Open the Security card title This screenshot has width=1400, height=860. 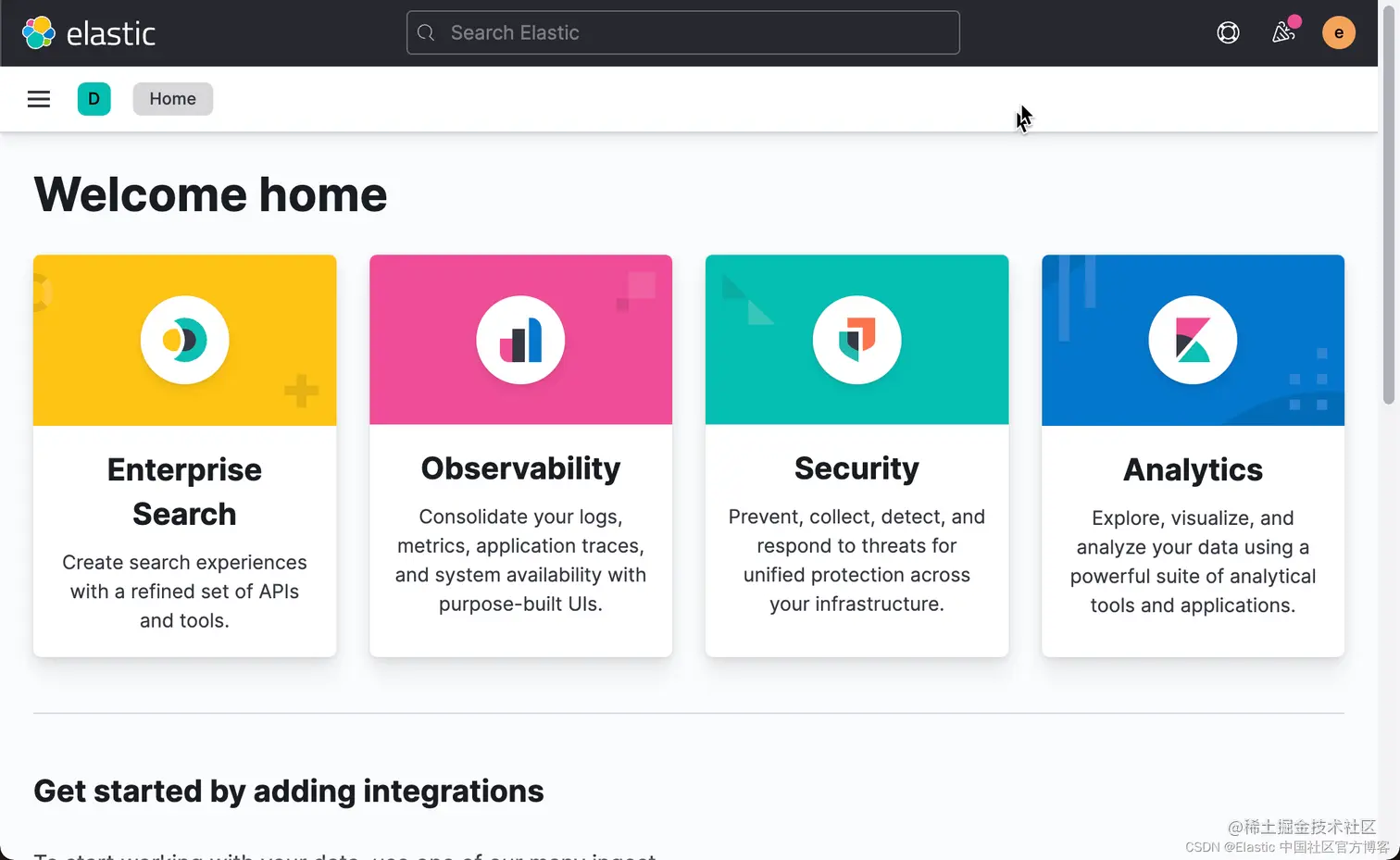click(x=856, y=468)
